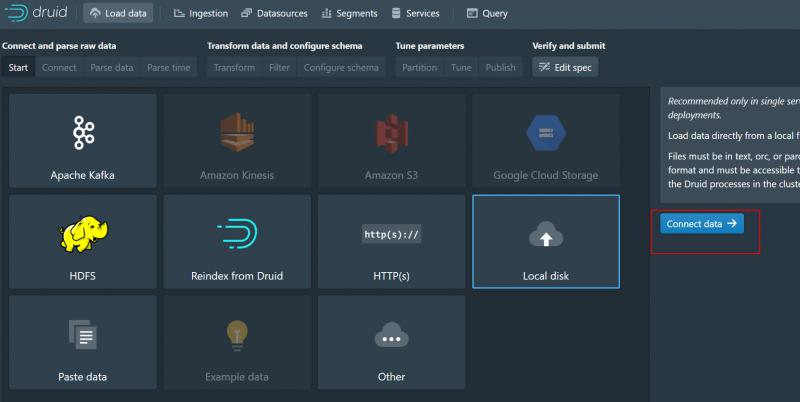Open the Ingestion view

(201, 13)
